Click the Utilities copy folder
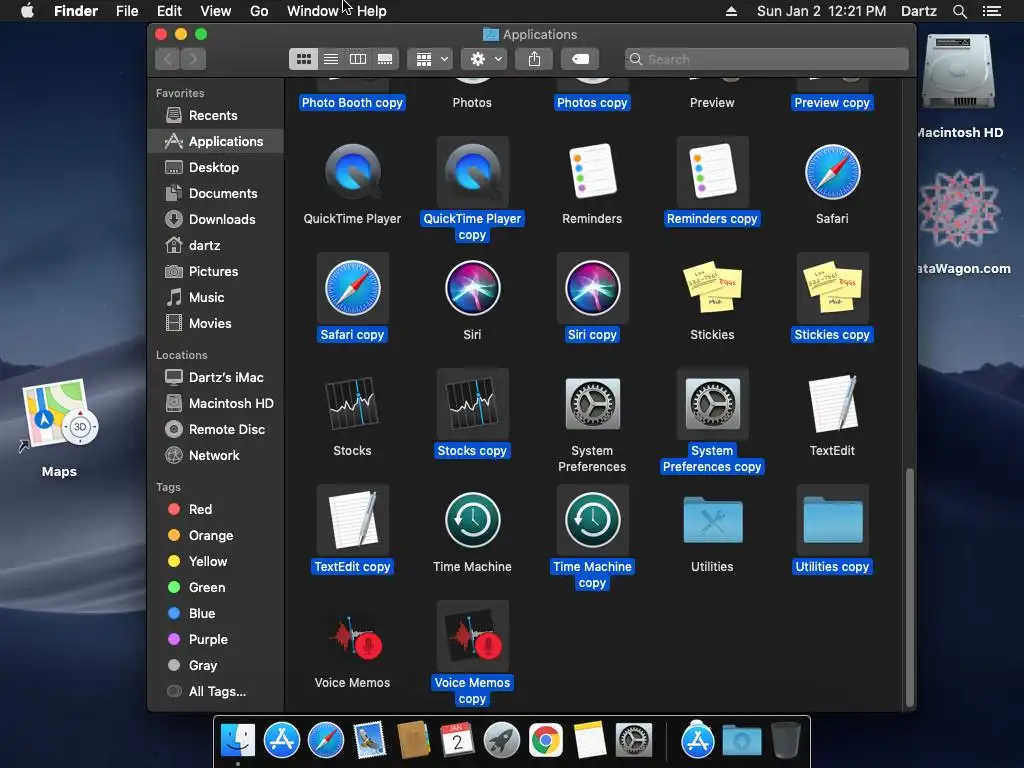This screenshot has width=1024, height=768. point(832,520)
